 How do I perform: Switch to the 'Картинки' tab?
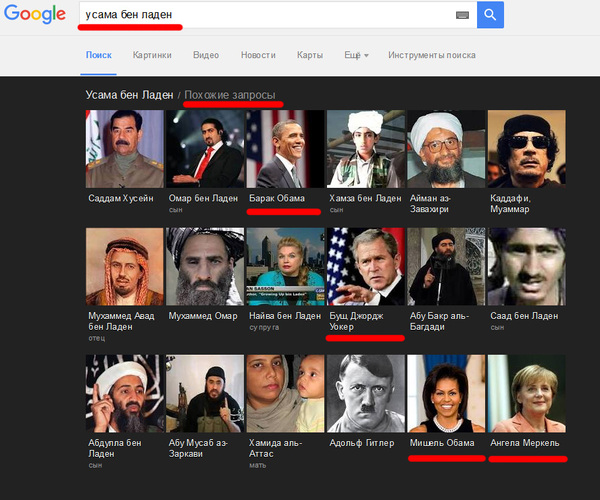tap(152, 55)
